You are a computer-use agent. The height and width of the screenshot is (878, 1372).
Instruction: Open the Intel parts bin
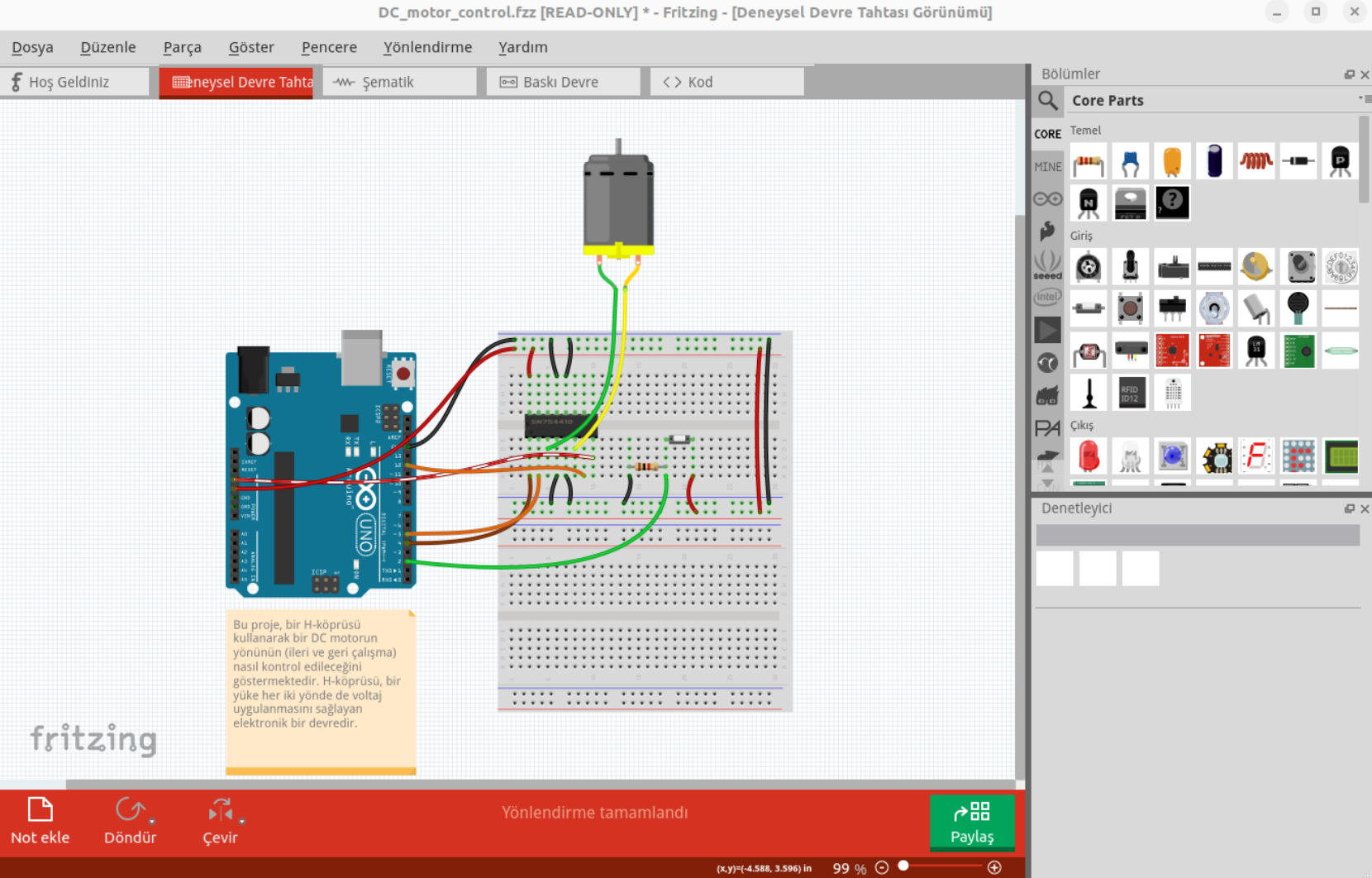pyautogui.click(x=1047, y=297)
